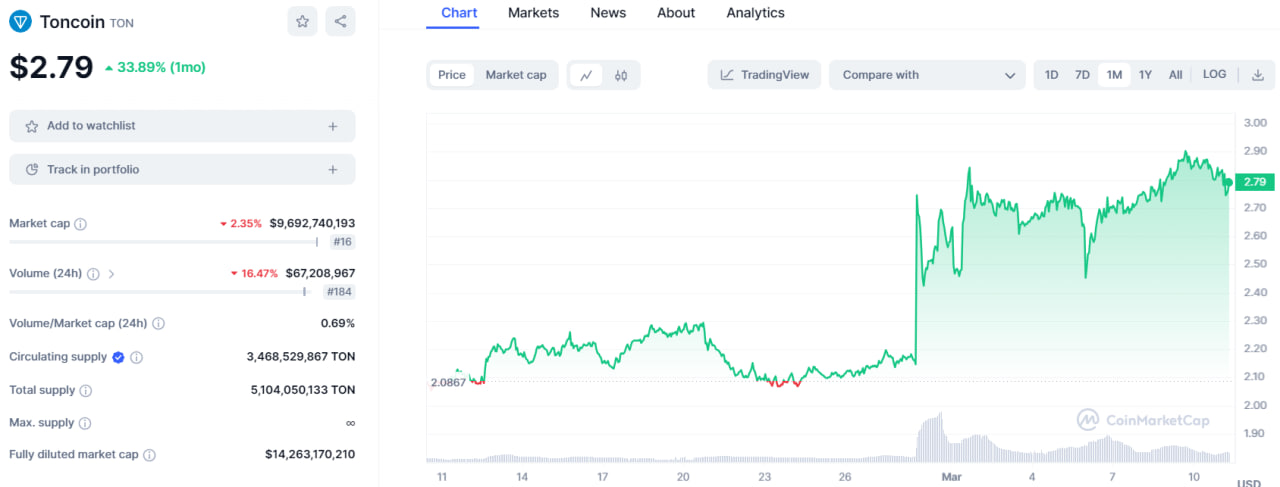Open the News tab
Screen dimensions: 1280x487
pos(608,13)
